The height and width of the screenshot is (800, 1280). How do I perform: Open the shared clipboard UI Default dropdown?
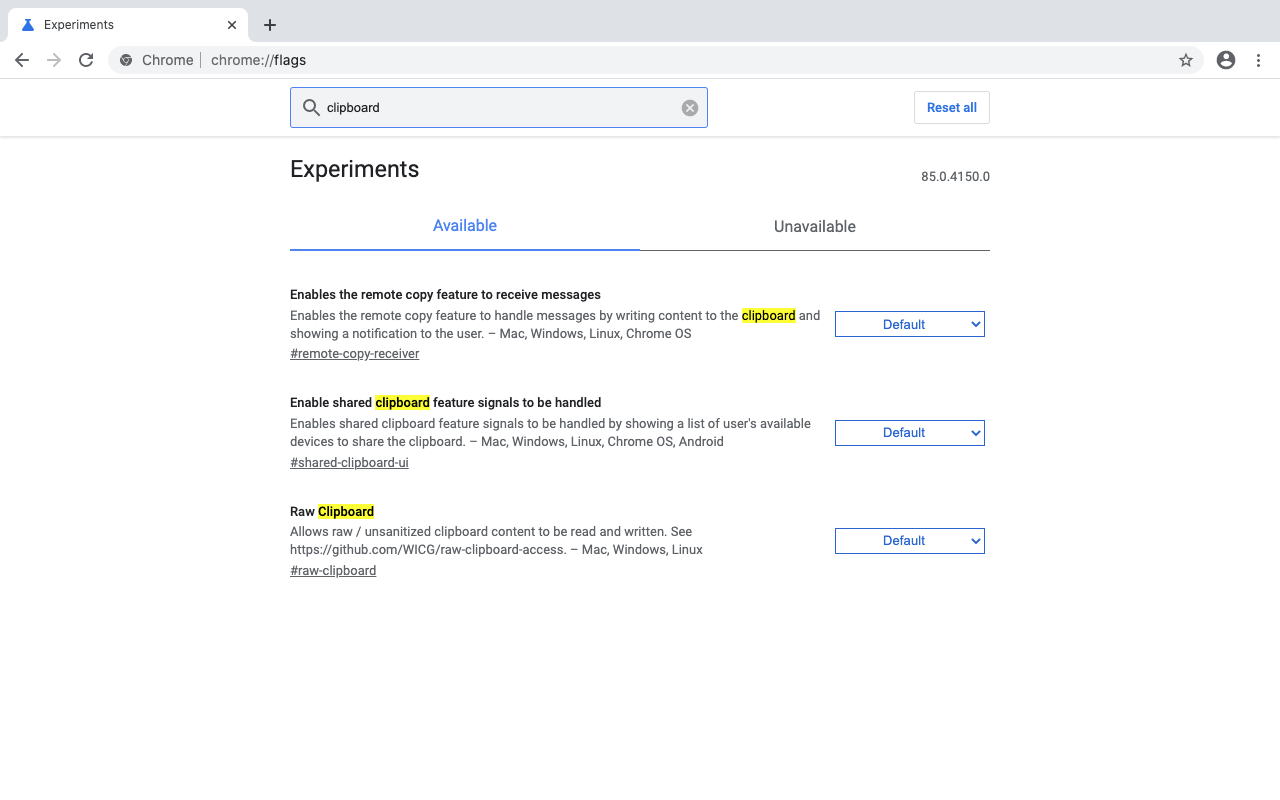tap(909, 433)
